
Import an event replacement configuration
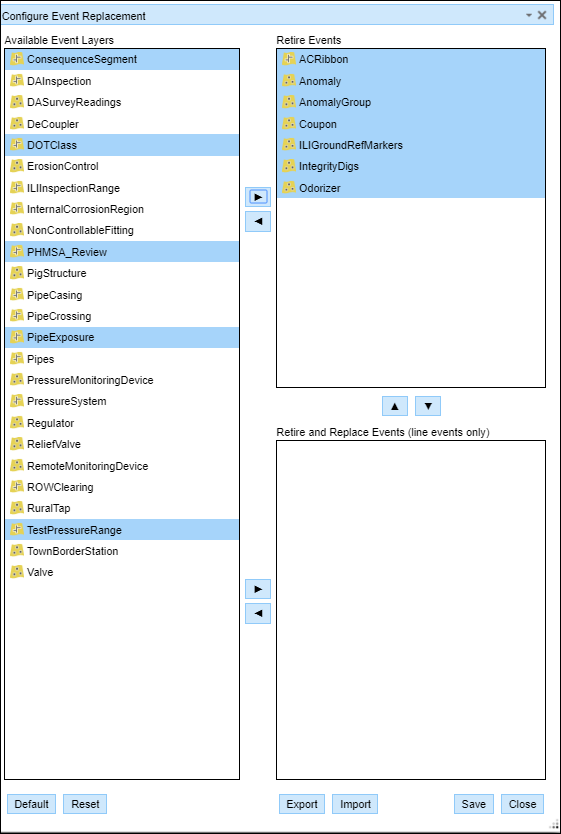coord(355,804)
